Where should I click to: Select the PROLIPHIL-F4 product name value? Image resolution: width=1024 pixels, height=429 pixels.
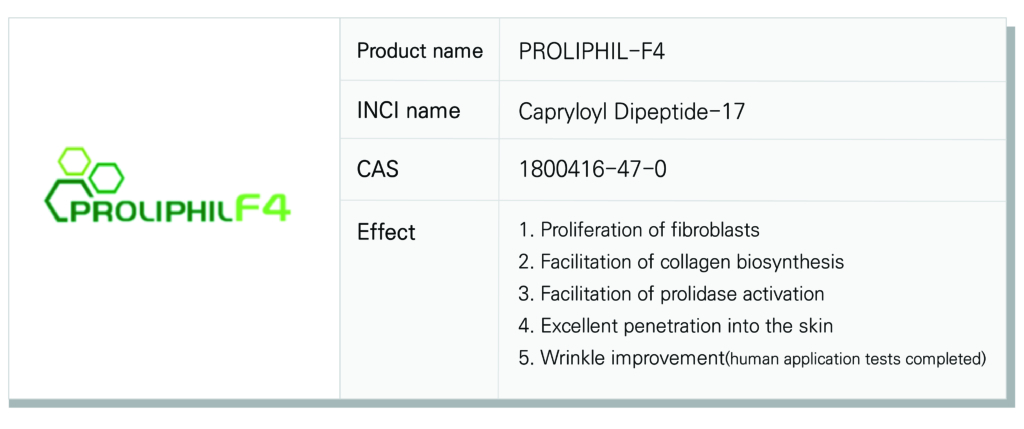point(592,51)
